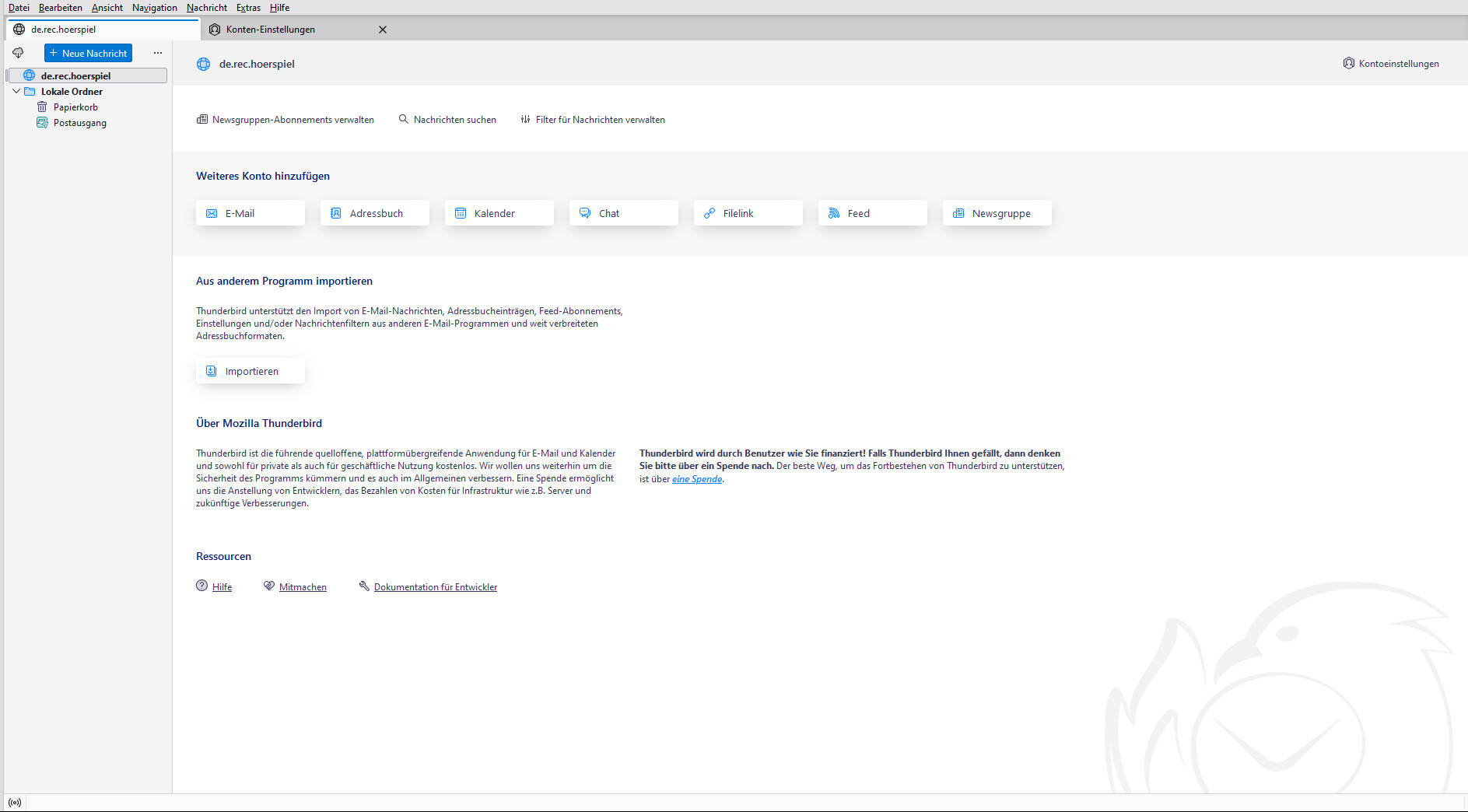Open the 'eine Spende' donation link
This screenshot has width=1468, height=812.
point(697,479)
